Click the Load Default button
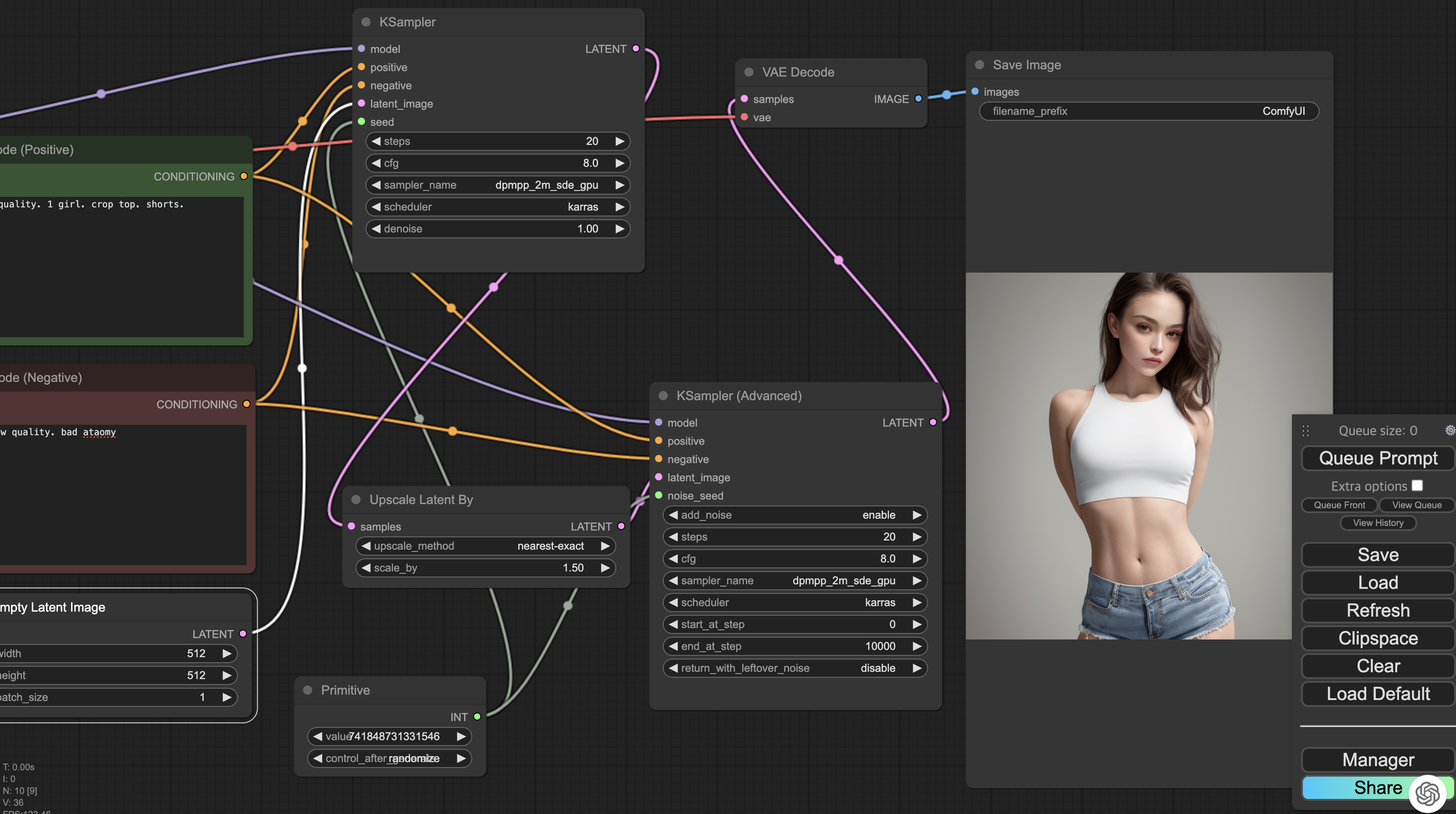 1378,694
